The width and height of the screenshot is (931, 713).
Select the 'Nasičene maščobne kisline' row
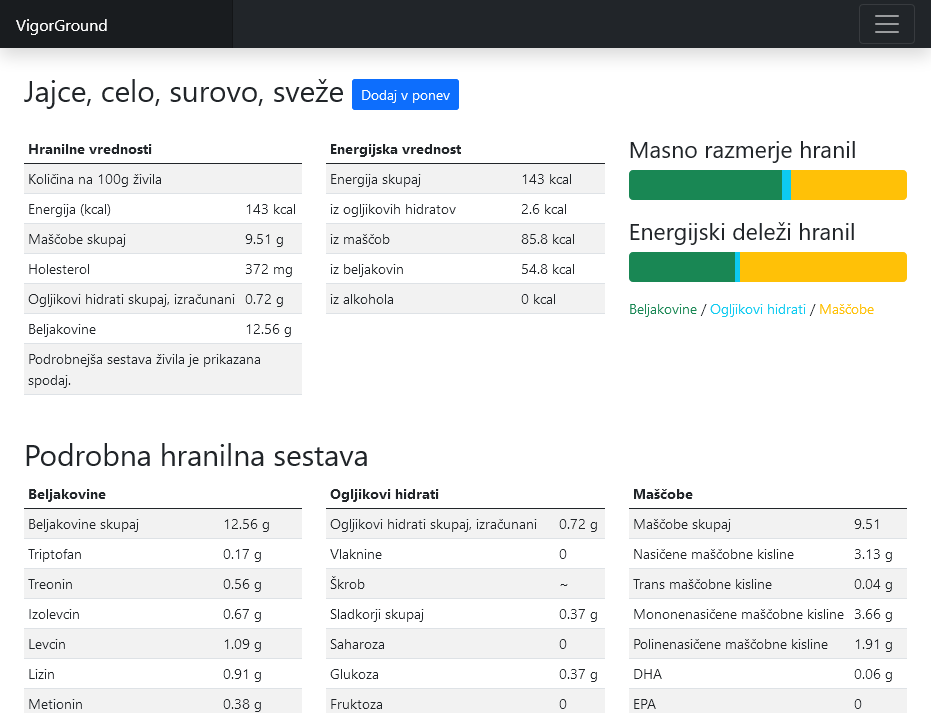(x=768, y=554)
